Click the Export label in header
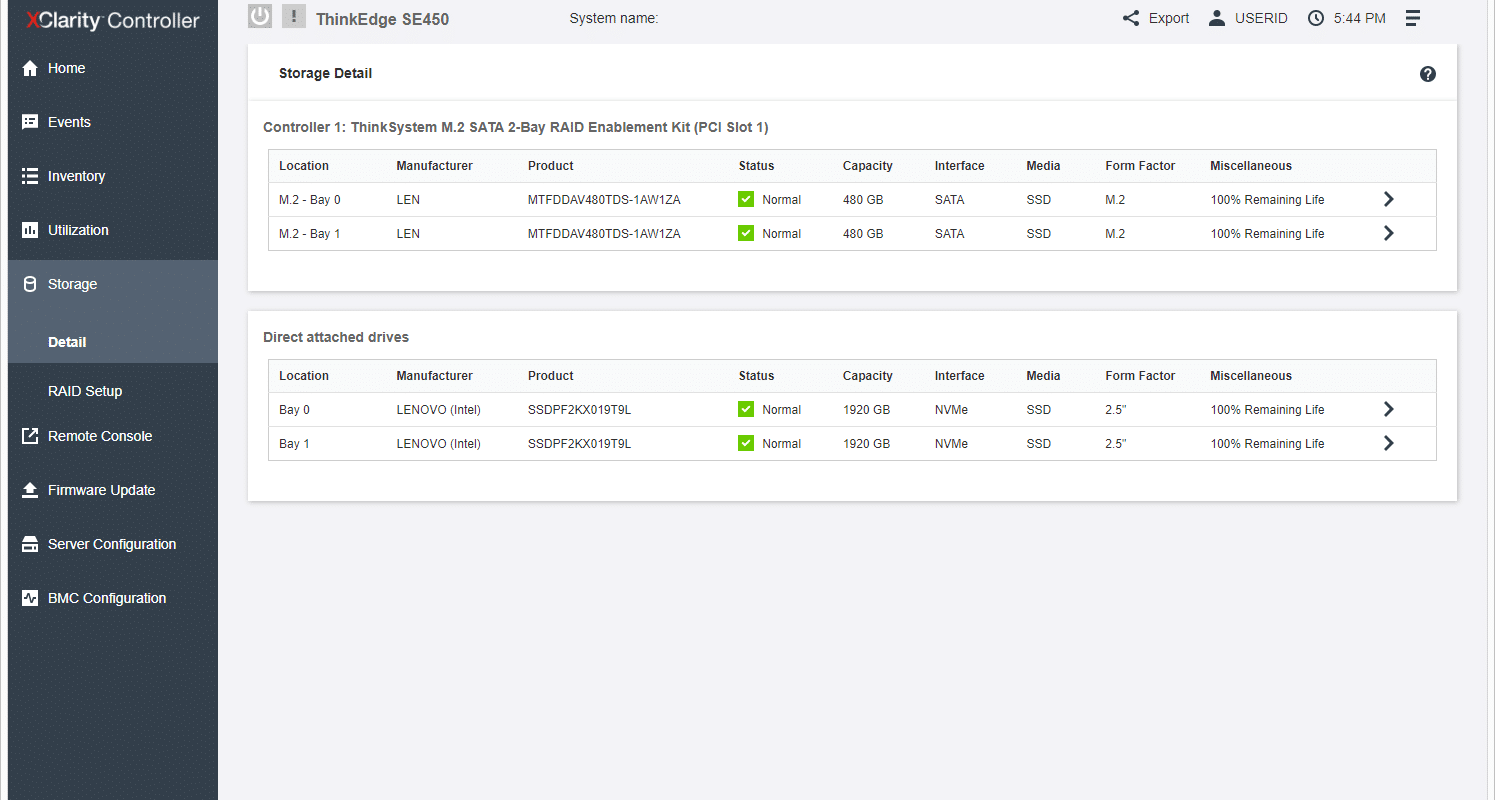 (1169, 18)
